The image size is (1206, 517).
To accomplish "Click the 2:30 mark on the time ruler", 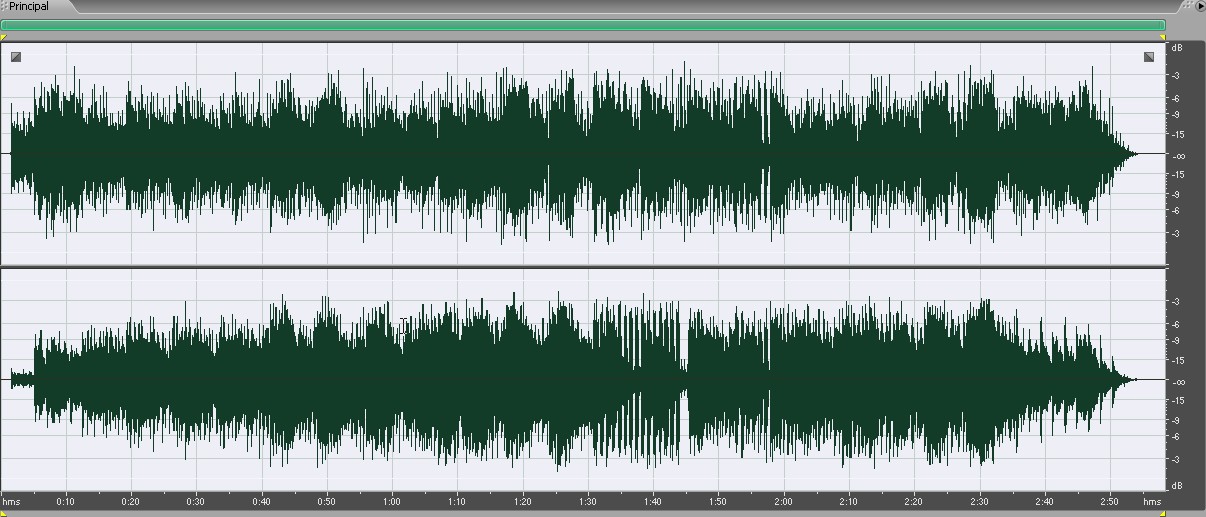I will (979, 501).
